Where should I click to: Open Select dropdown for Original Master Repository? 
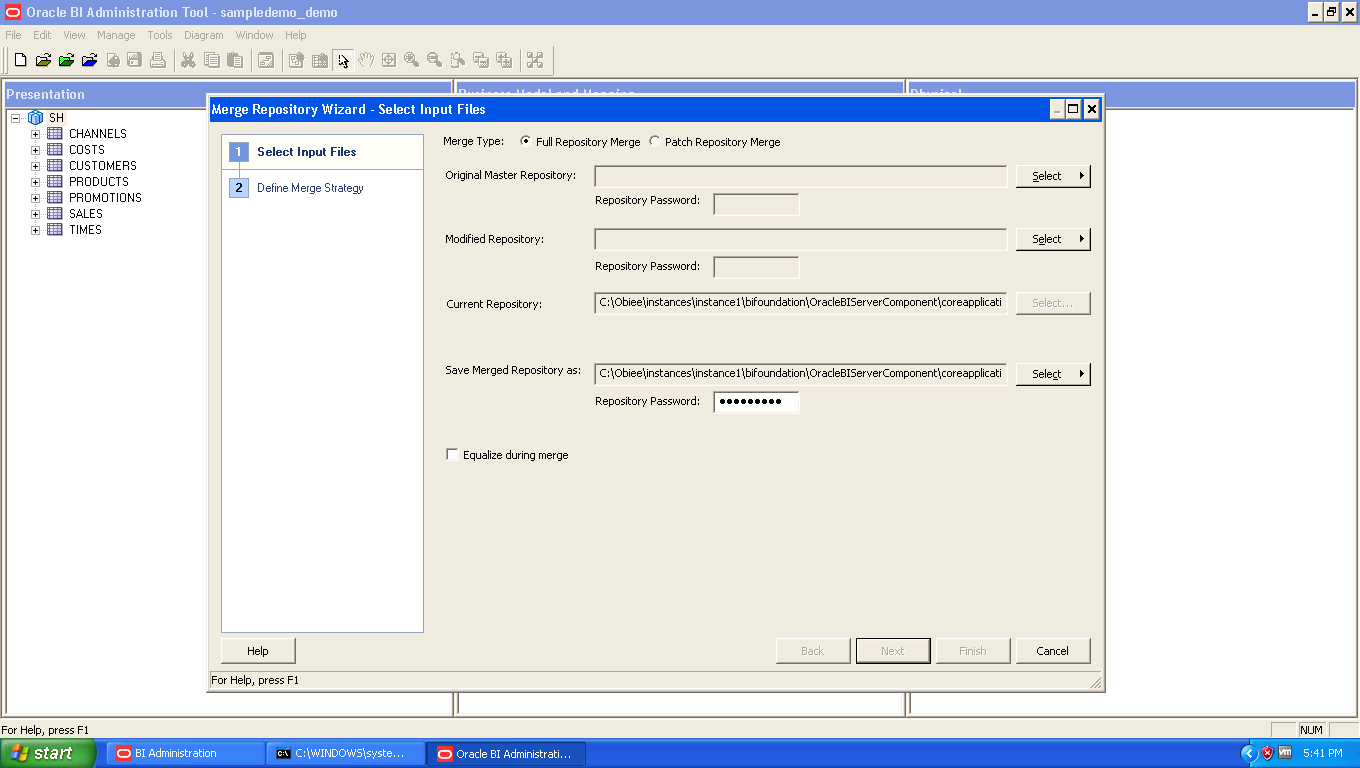pyautogui.click(x=1053, y=176)
